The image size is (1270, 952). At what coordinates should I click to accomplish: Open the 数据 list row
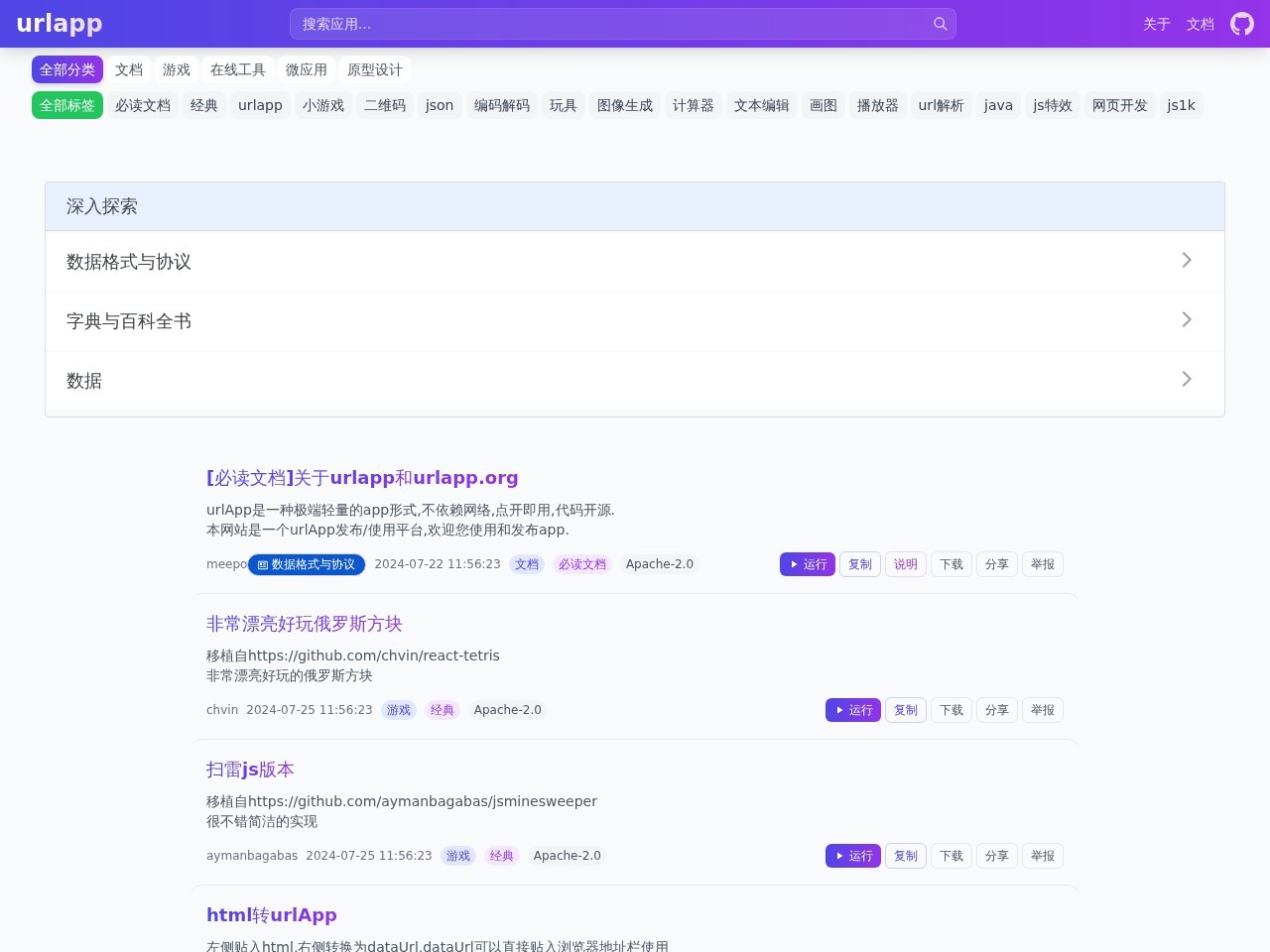tap(635, 381)
